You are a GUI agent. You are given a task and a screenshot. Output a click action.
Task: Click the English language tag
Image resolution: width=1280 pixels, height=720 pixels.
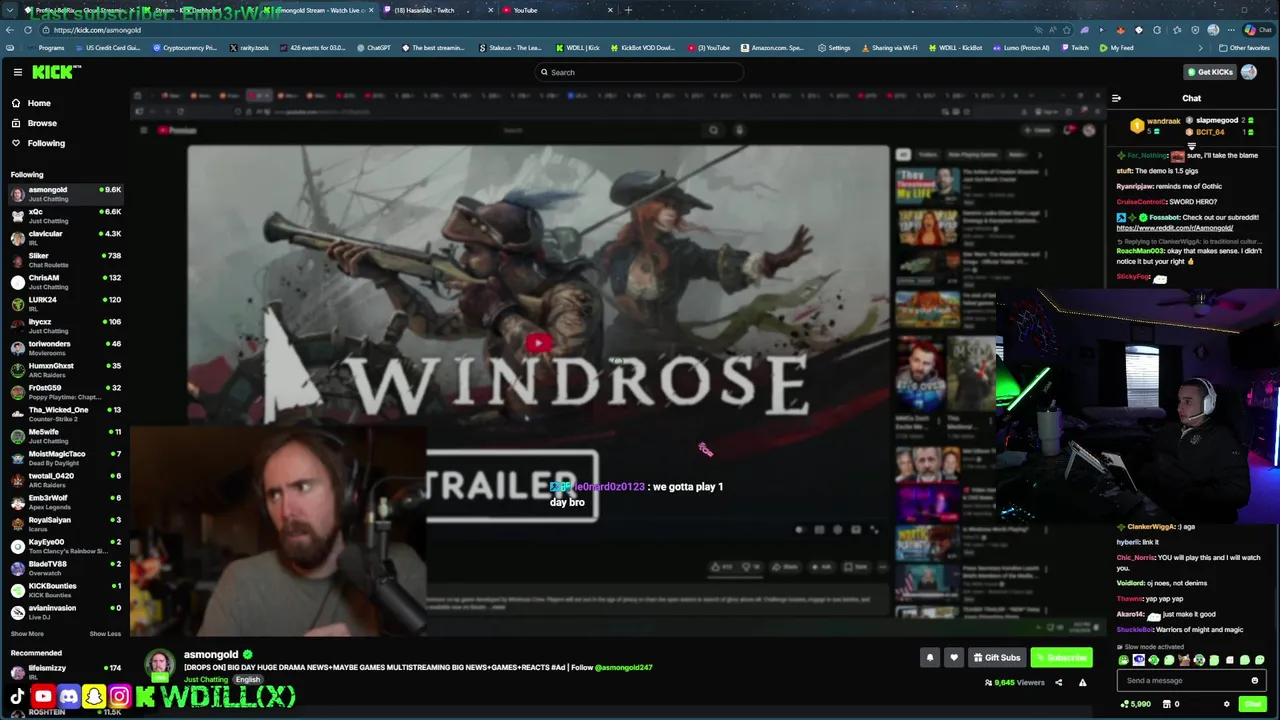[x=248, y=680]
